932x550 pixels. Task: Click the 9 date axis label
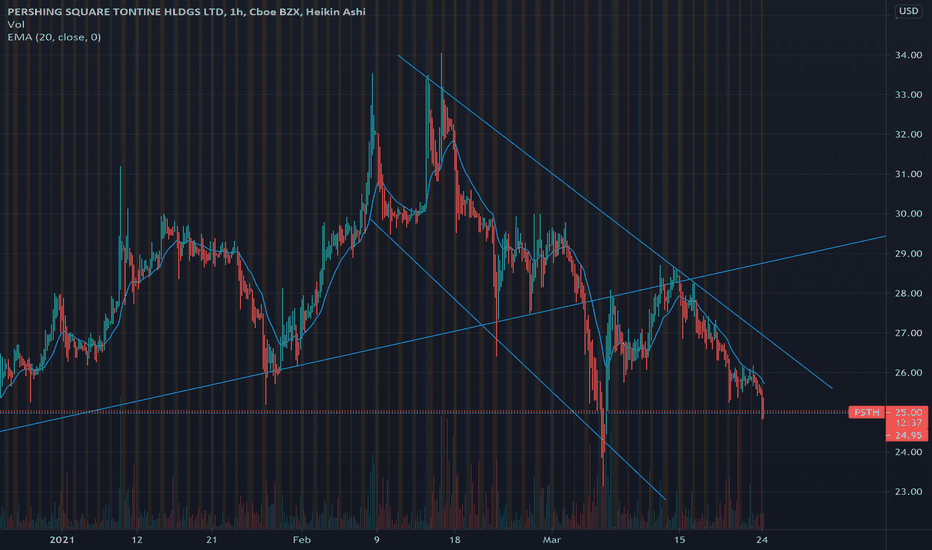376,540
